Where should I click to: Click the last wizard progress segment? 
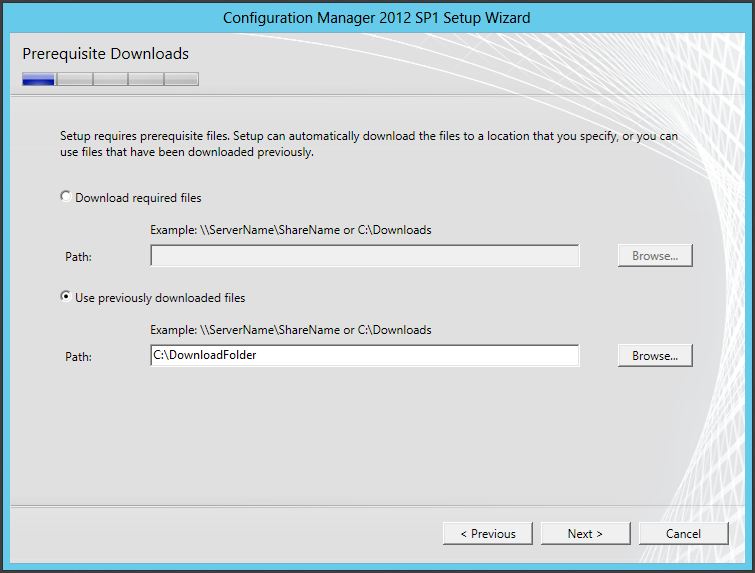click(181, 79)
